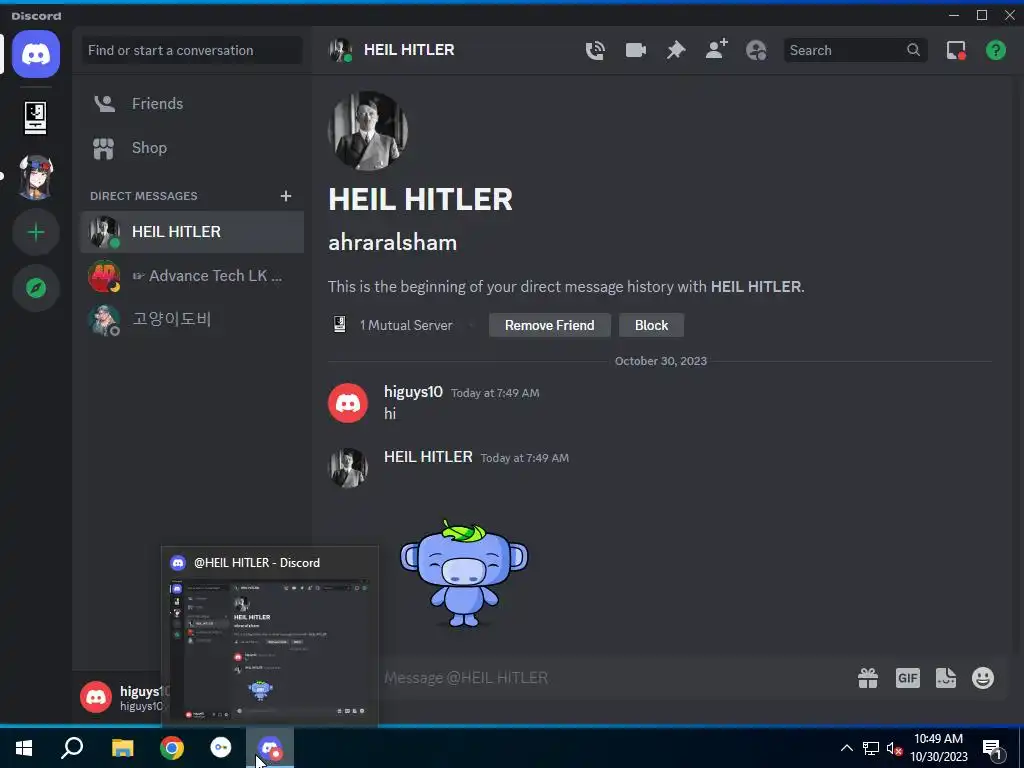This screenshot has width=1024, height=768.
Task: Open the Friends tab
Action: 192,103
